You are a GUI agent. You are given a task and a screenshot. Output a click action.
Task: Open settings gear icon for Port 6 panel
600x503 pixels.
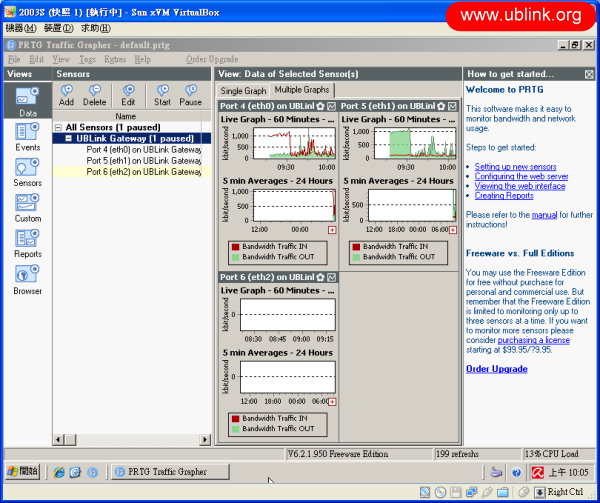point(320,277)
